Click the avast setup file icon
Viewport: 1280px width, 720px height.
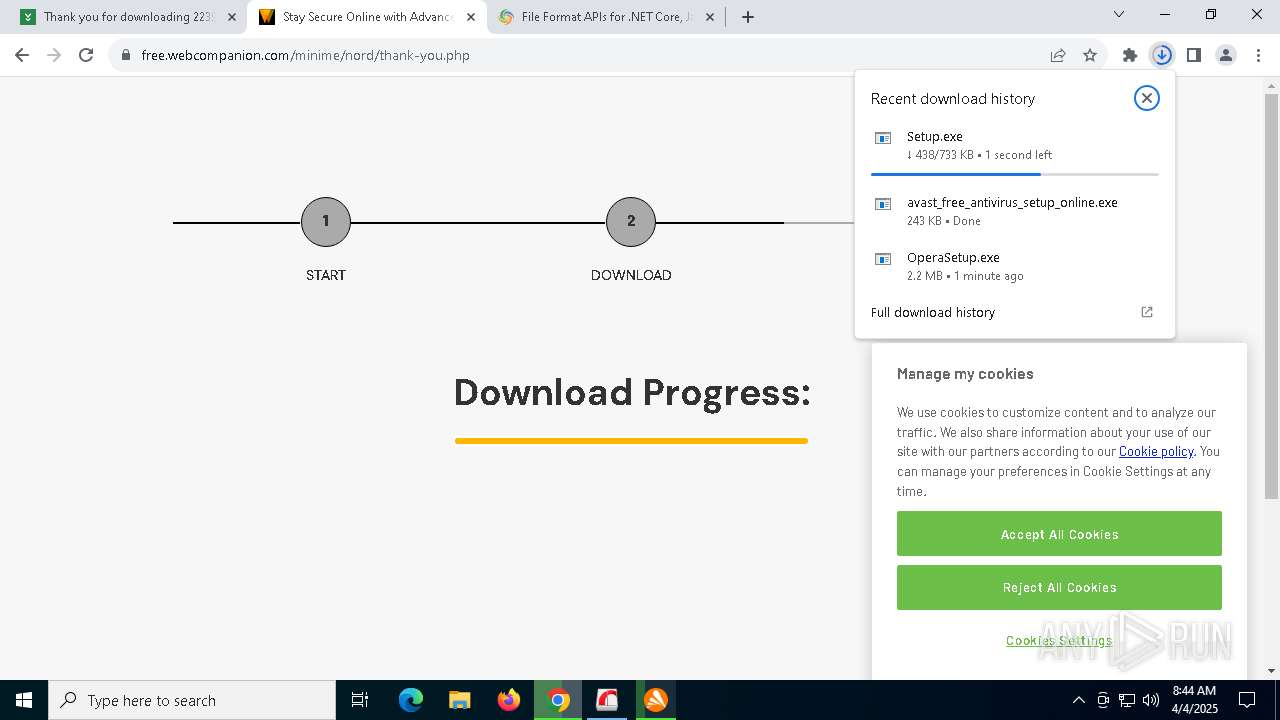pos(883,204)
